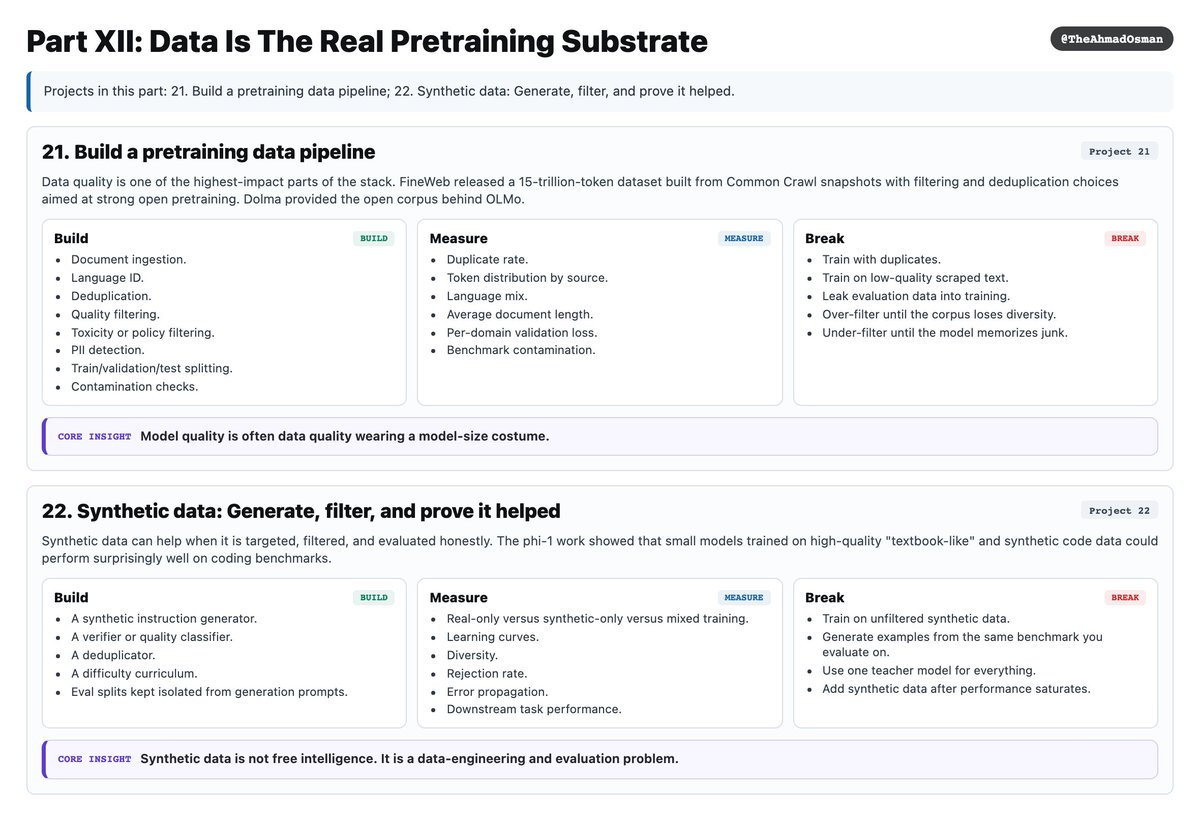Screen dimensions: 1200x818
Task: Click the red BREAK tag in Project 21
Action: [x=1125, y=239]
